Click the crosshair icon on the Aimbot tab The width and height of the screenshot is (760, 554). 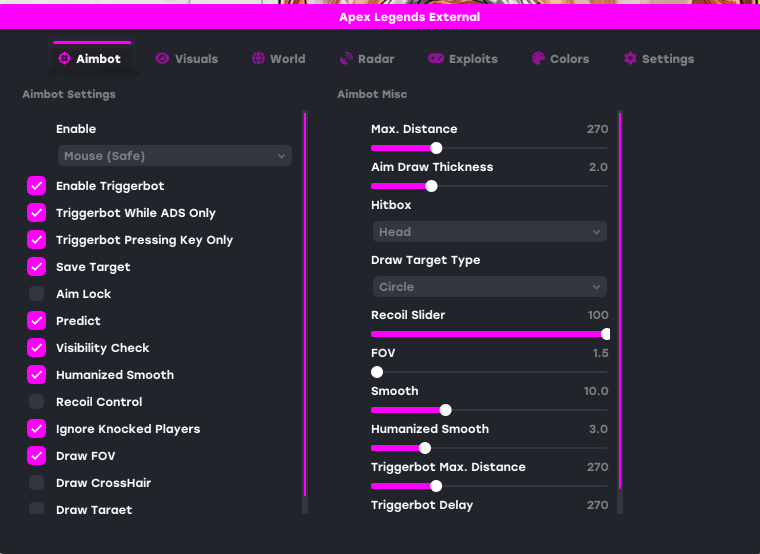pos(64,59)
